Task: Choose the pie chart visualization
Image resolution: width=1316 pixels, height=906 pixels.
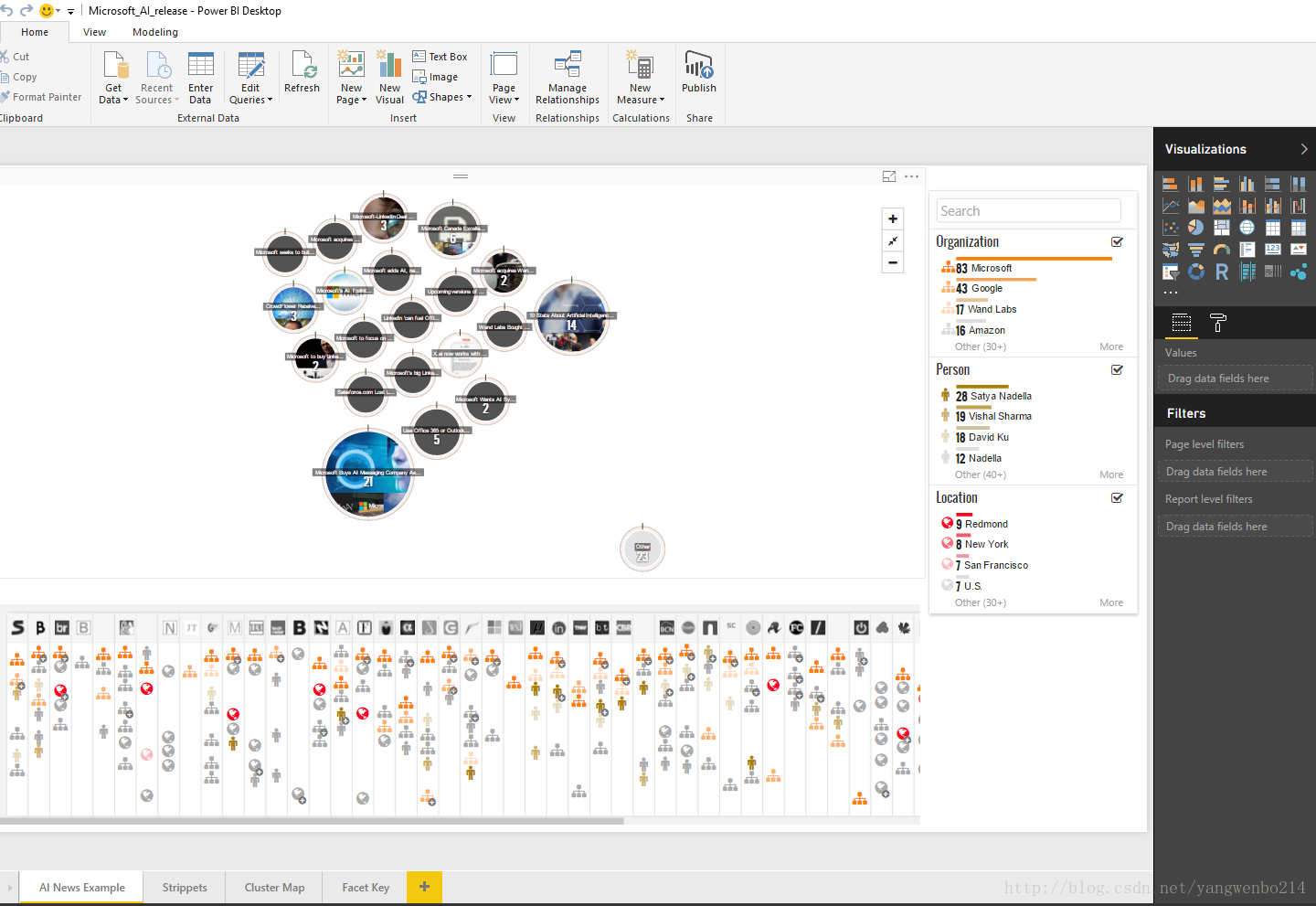Action: pyautogui.click(x=1195, y=228)
